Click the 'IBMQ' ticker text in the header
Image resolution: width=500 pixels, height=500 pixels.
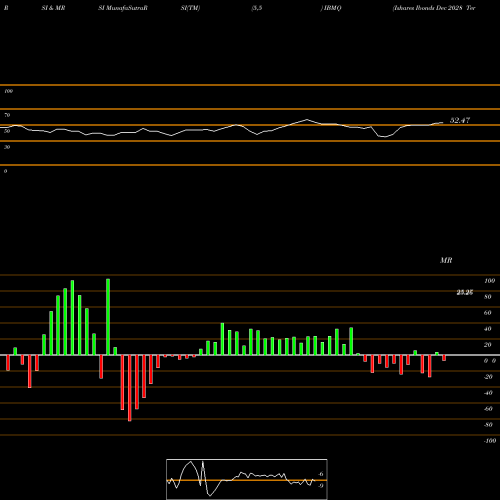click(332, 8)
